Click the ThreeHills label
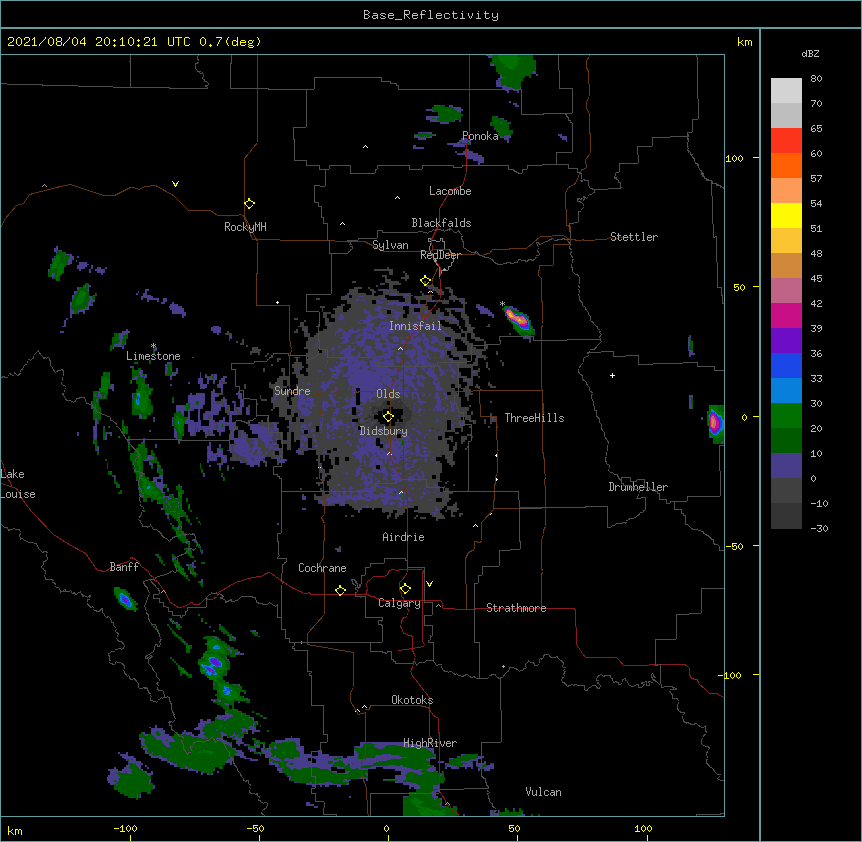The width and height of the screenshot is (862, 842). pos(534,418)
